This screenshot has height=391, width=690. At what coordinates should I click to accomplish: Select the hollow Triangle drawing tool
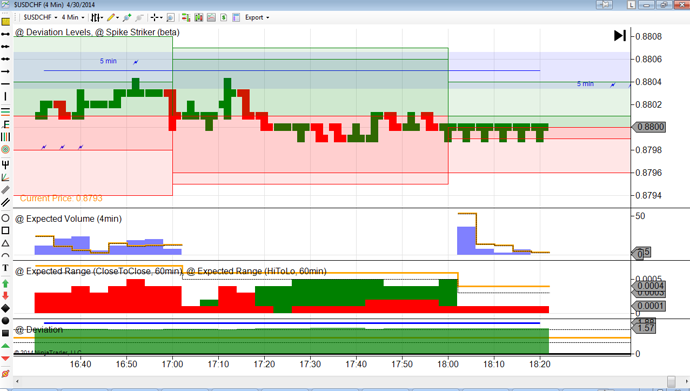[5, 243]
